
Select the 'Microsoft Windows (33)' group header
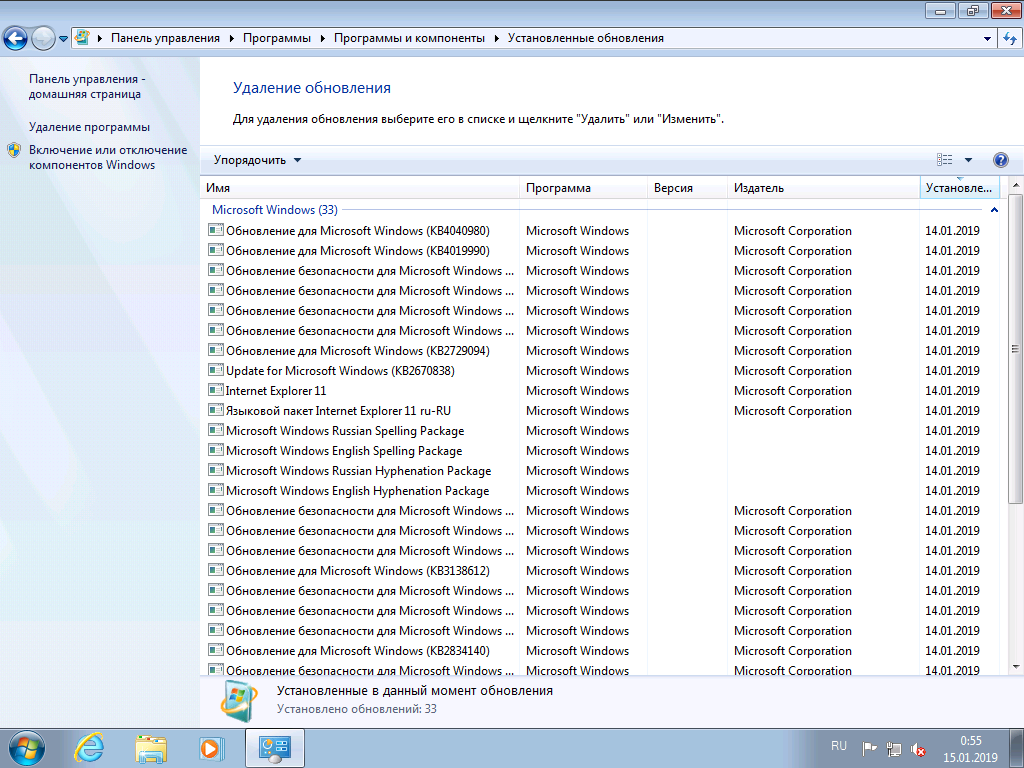275,210
